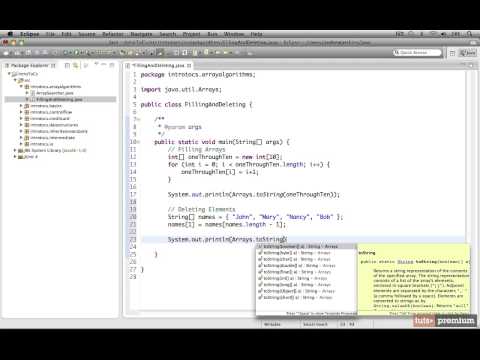Click inside the Quick Access field
480x360 pixels.
[417, 53]
